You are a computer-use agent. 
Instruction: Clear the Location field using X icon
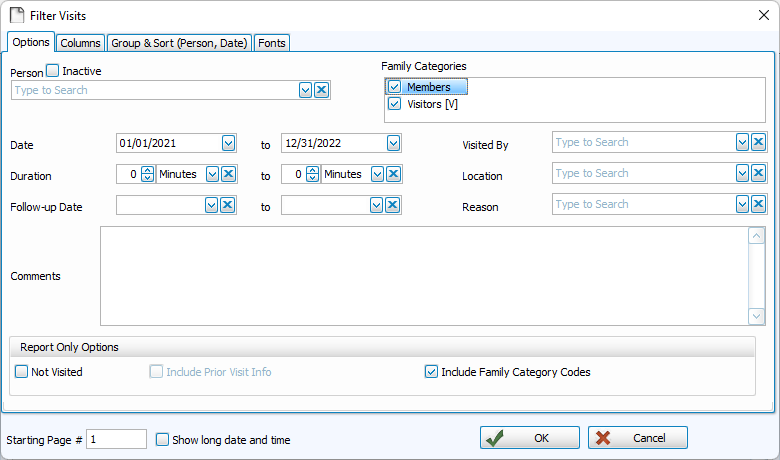pyautogui.click(x=758, y=173)
